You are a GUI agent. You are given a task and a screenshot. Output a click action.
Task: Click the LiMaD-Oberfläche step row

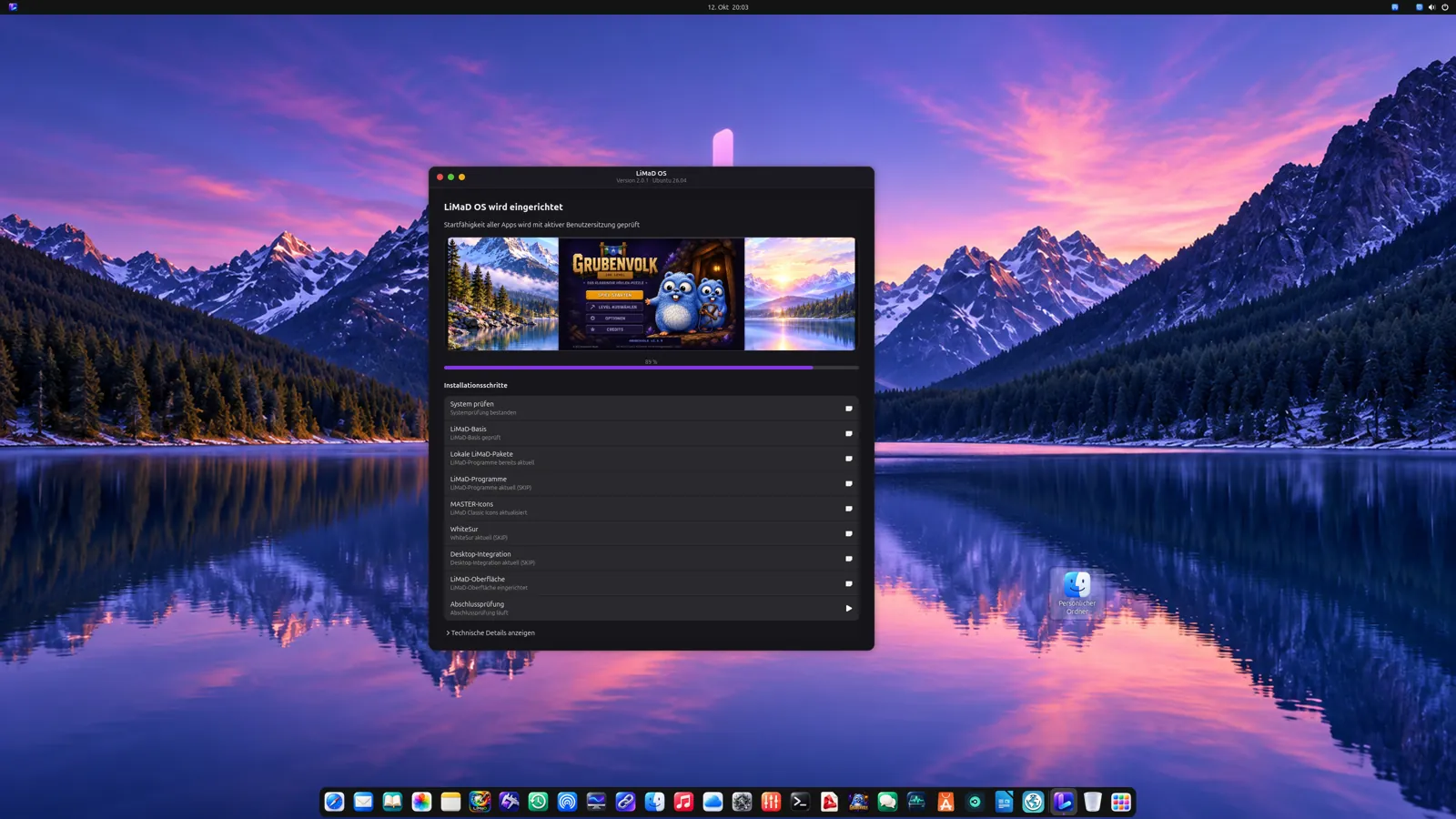(652, 583)
